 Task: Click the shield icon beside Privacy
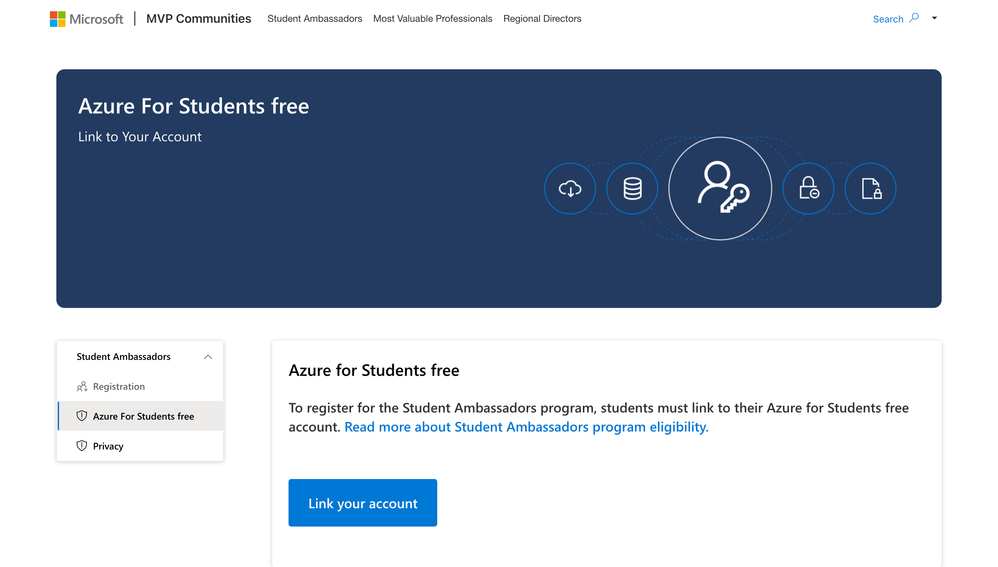82,446
